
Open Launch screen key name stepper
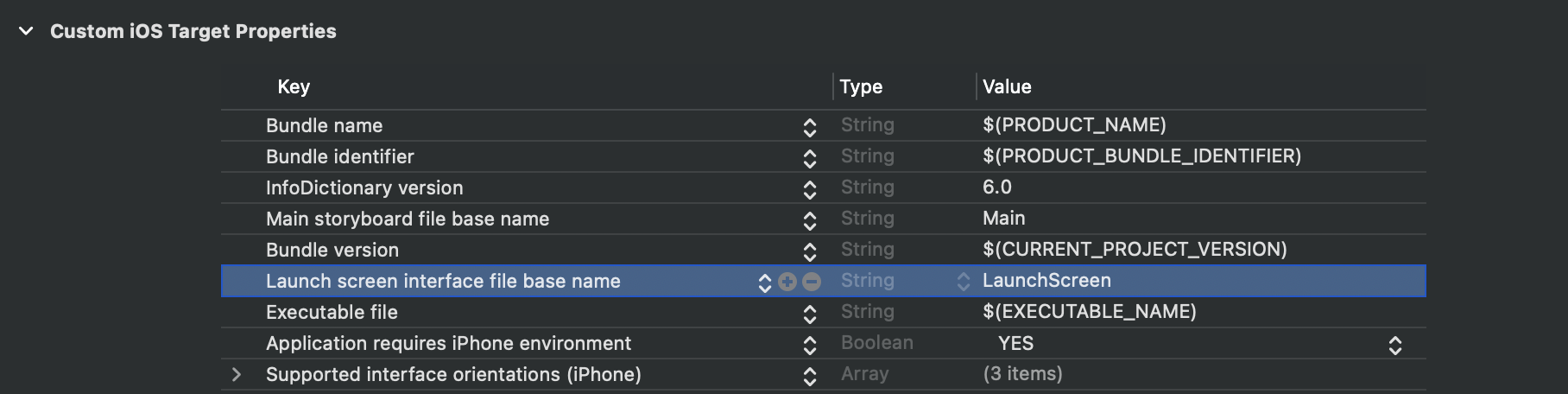click(764, 283)
